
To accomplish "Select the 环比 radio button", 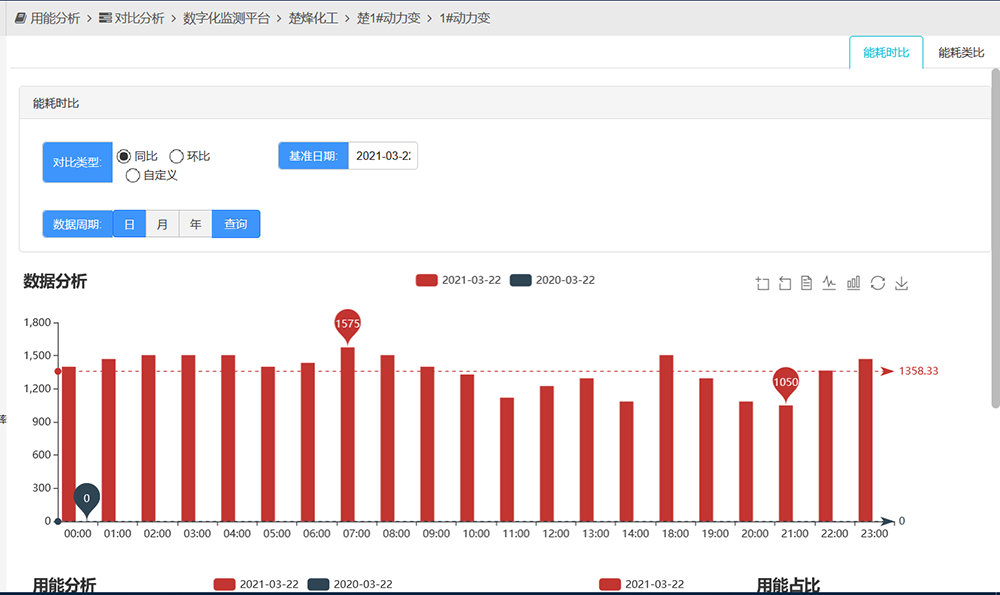I will coord(177,156).
